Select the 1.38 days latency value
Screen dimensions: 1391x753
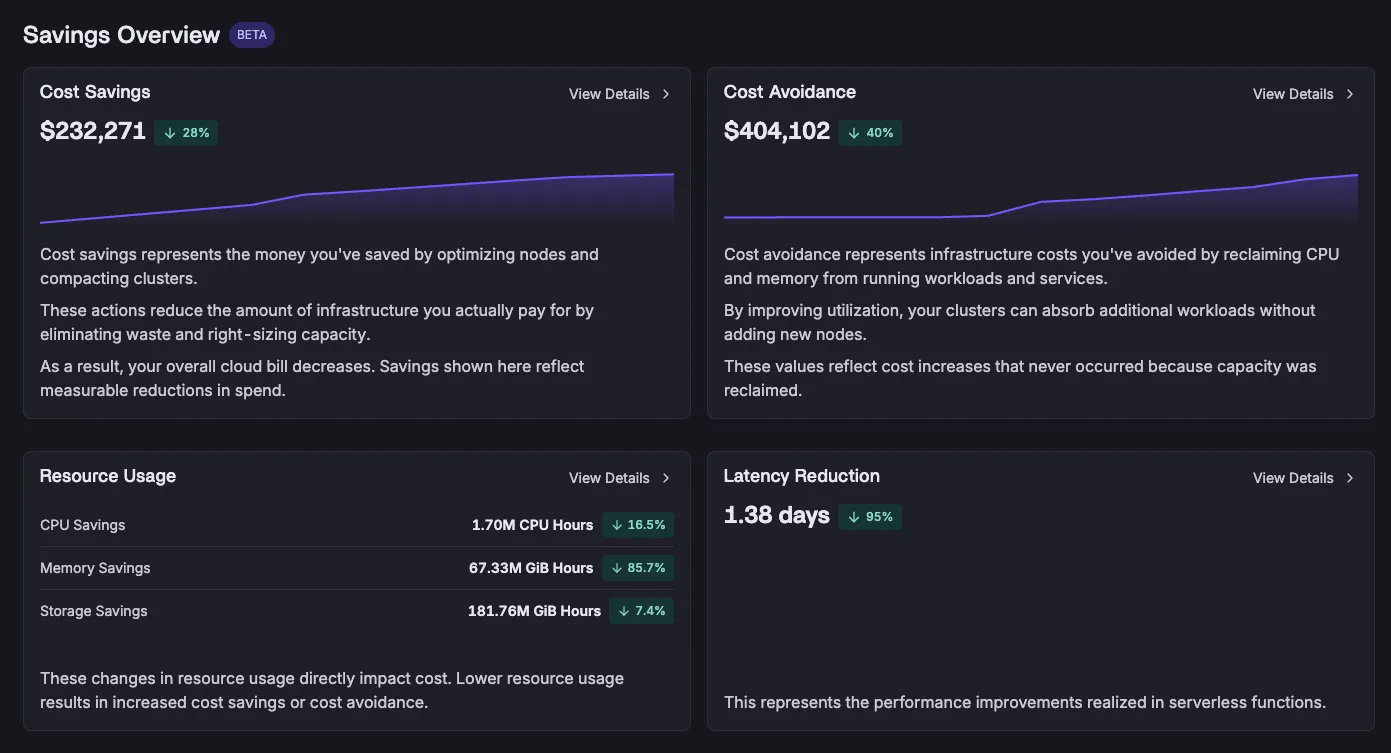pyautogui.click(x=777, y=515)
